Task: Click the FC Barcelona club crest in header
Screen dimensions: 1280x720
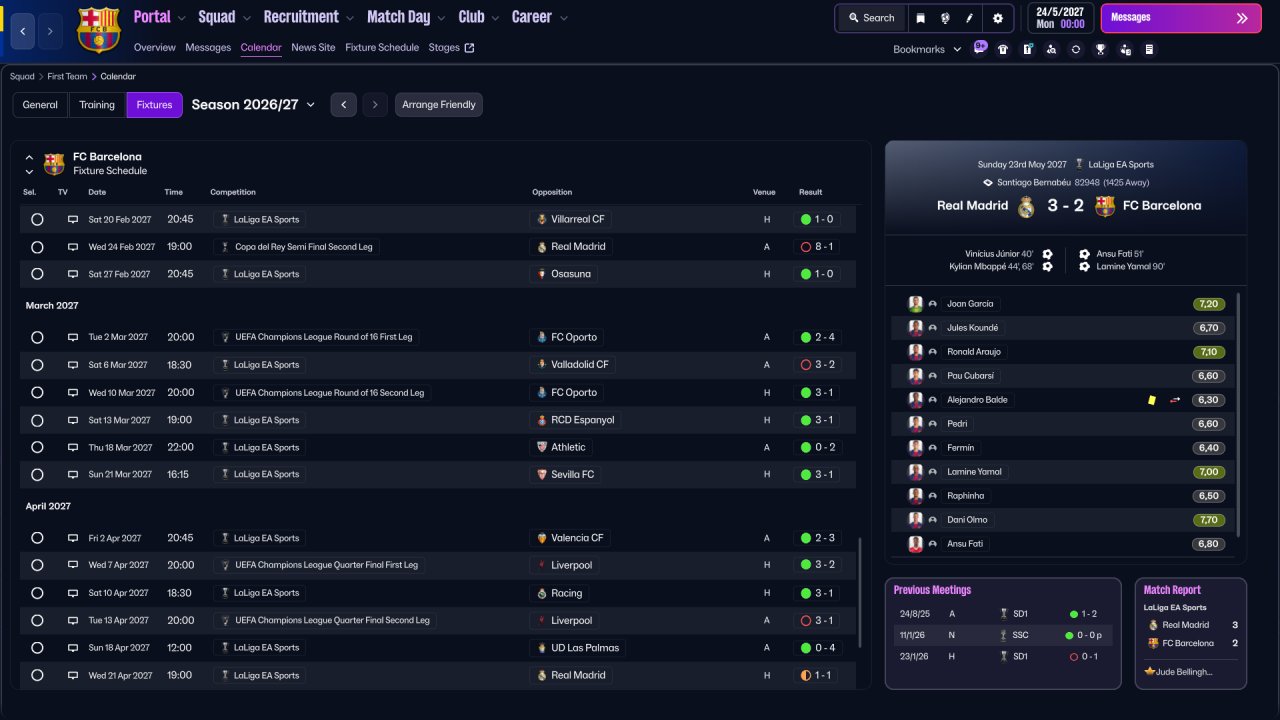Action: [x=98, y=29]
